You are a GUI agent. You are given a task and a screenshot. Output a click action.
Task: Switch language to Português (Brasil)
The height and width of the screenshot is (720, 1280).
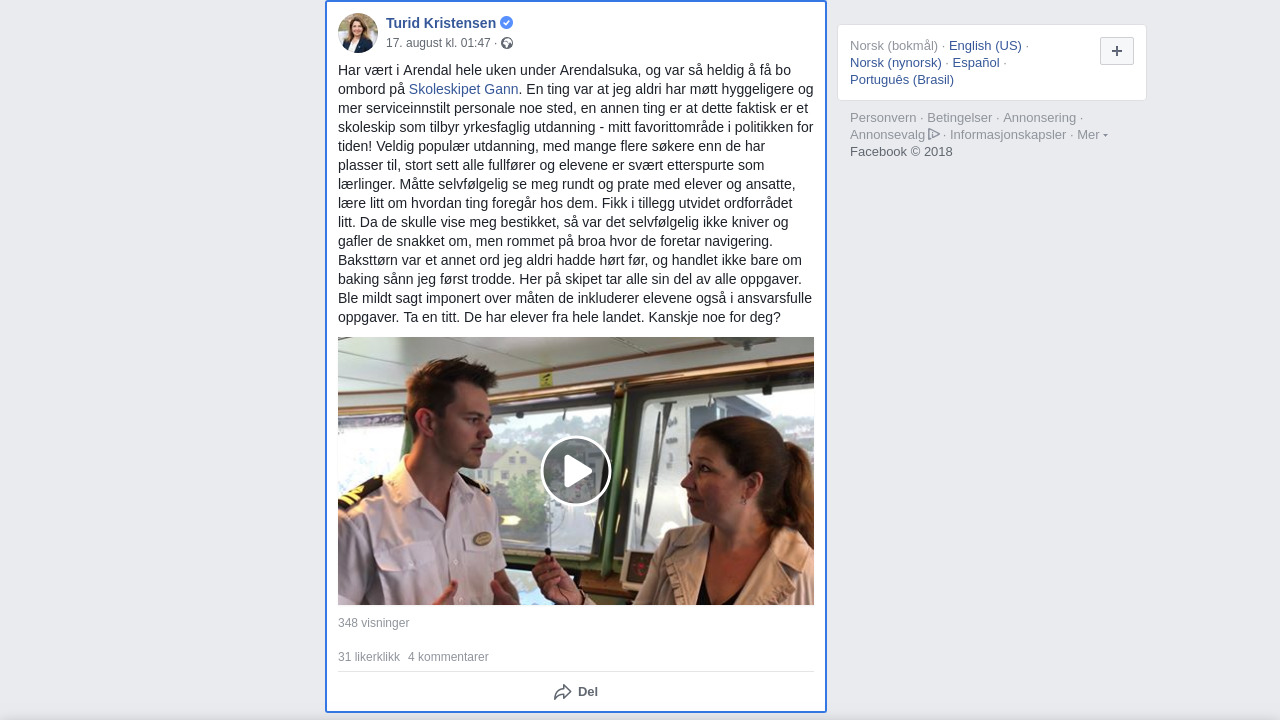point(902,80)
